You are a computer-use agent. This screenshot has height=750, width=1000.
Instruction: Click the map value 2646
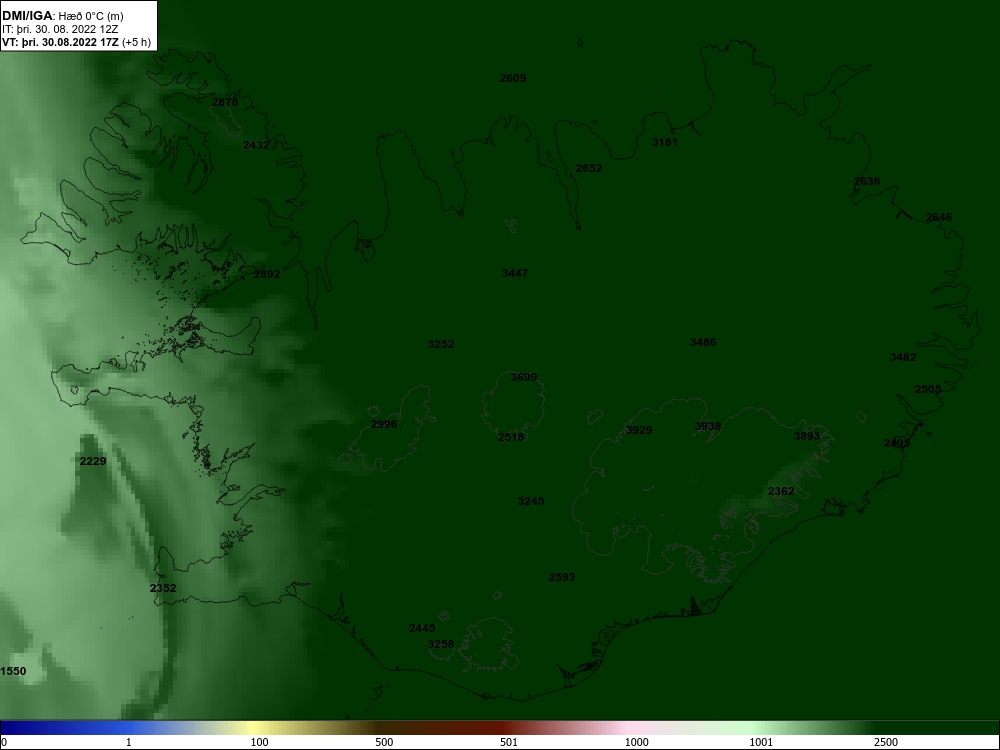(939, 217)
